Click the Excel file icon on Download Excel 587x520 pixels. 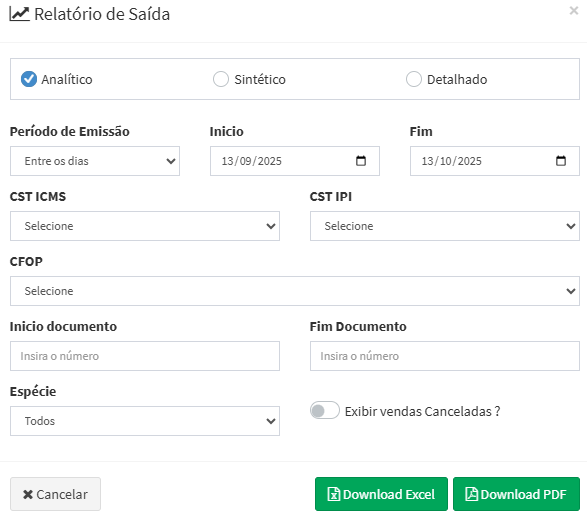click(334, 494)
